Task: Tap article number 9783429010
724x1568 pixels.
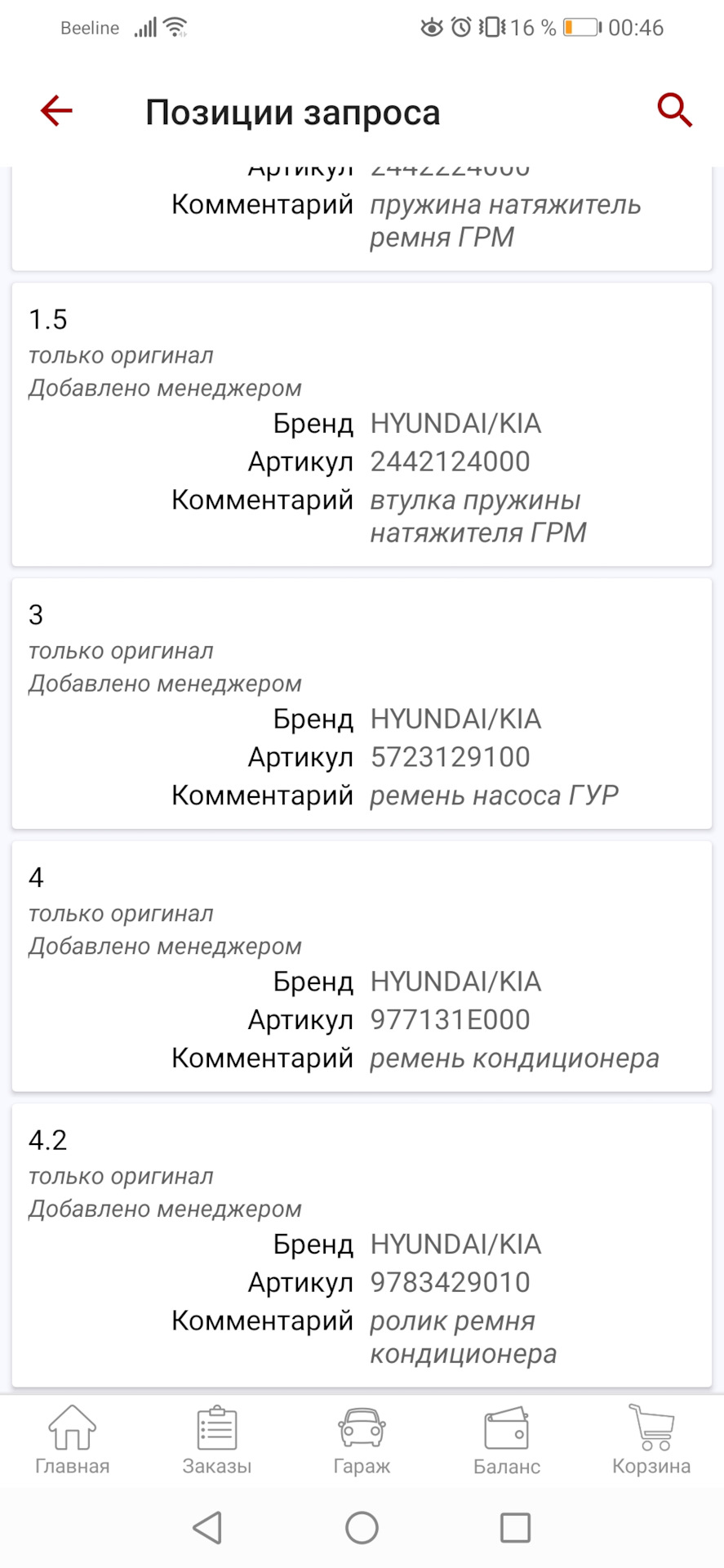Action: click(x=451, y=1283)
